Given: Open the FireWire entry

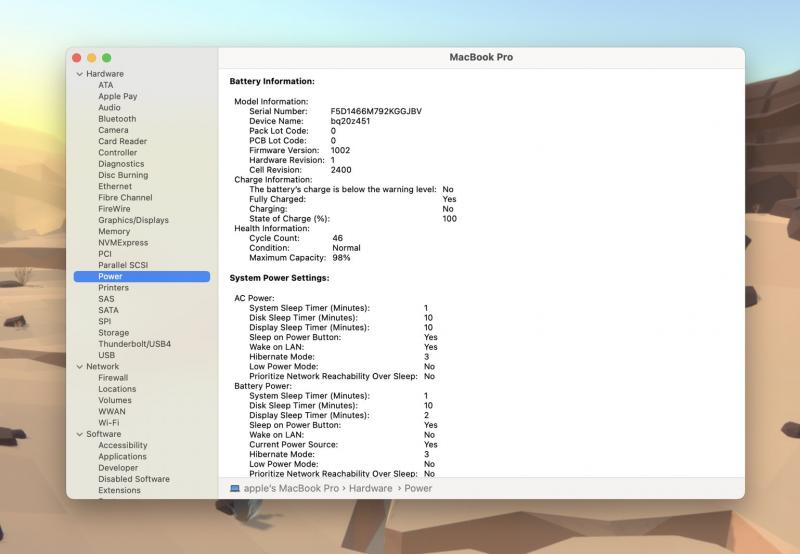Looking at the screenshot, I should 114,209.
